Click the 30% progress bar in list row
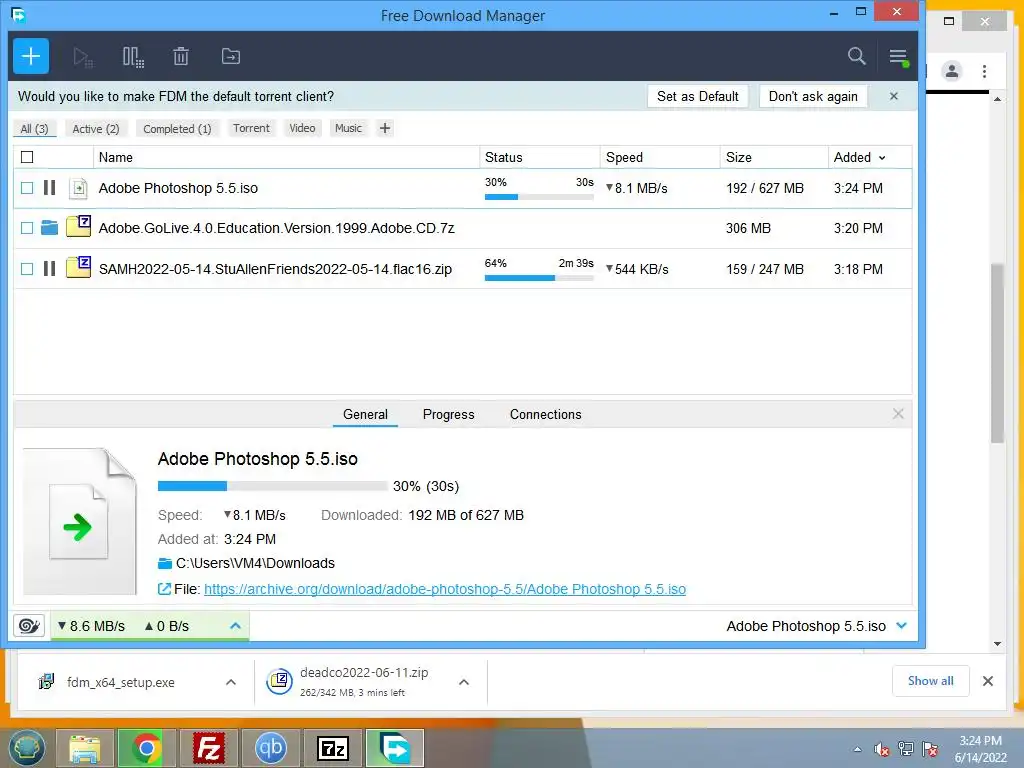 pyautogui.click(x=539, y=197)
